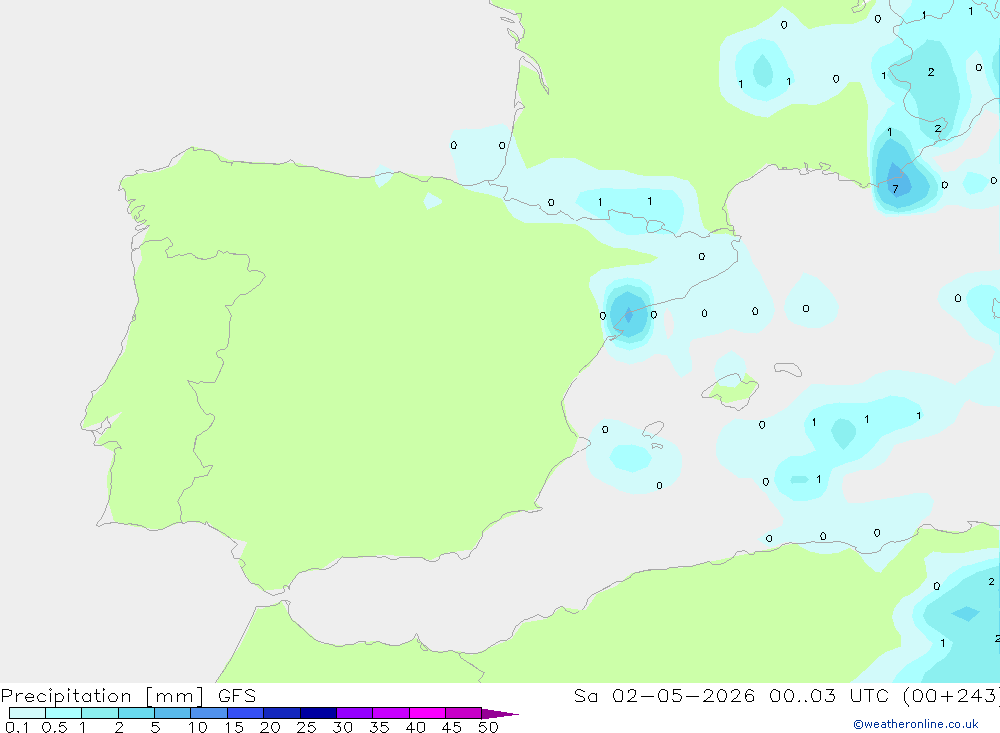The image size is (1000, 733).
Task: Click the '40' legend scale label
Action: pos(416,727)
